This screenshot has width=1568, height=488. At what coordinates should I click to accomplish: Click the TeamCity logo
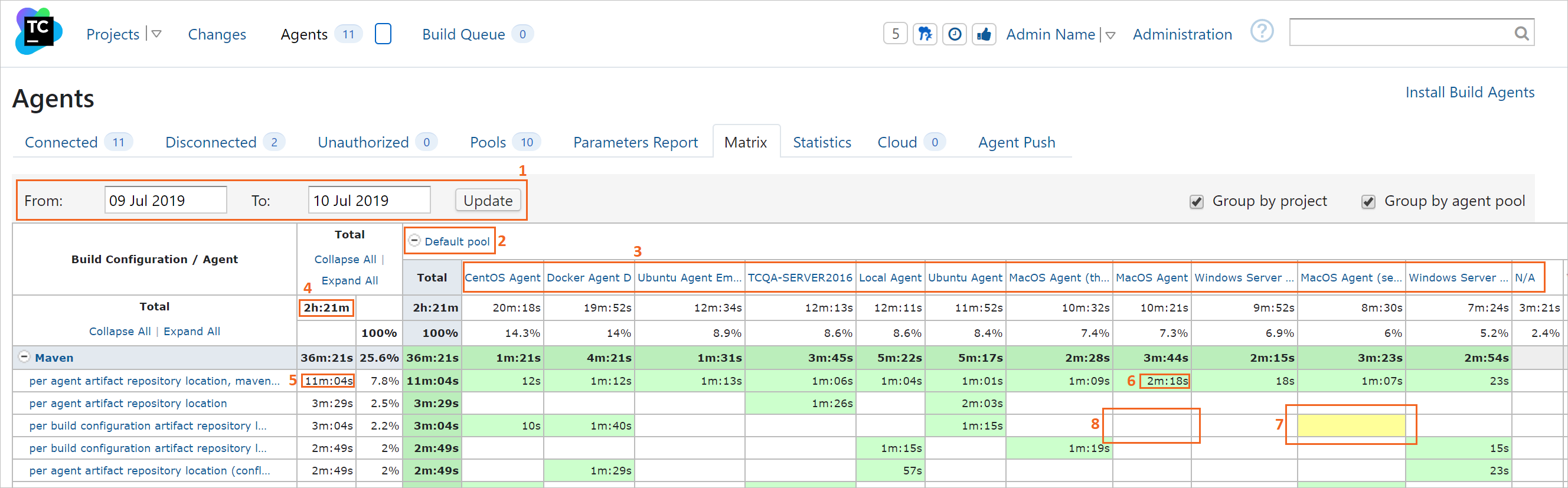click(x=38, y=32)
